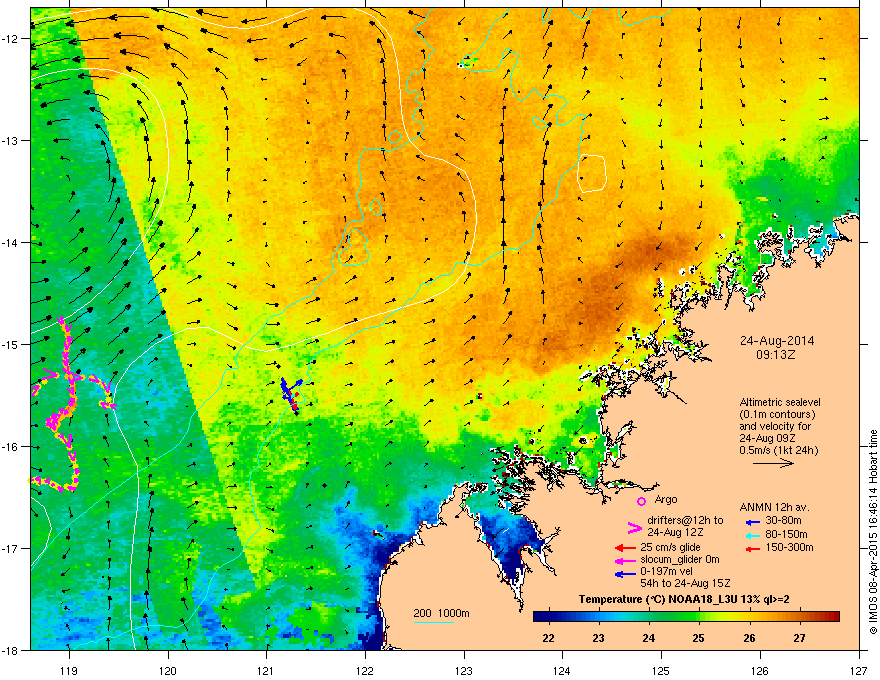This screenshot has height=680, width=880.
Task: Click the 'Argo' legend label
Action: coord(666,499)
